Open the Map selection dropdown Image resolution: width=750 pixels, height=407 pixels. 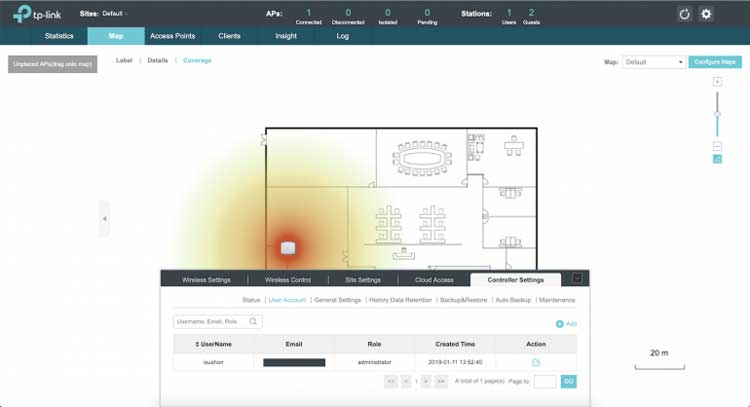[654, 62]
